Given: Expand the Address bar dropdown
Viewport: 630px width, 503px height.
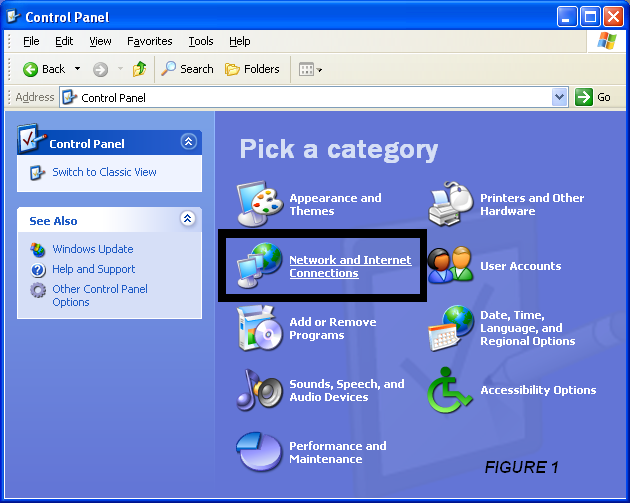Looking at the screenshot, I should click(x=560, y=97).
